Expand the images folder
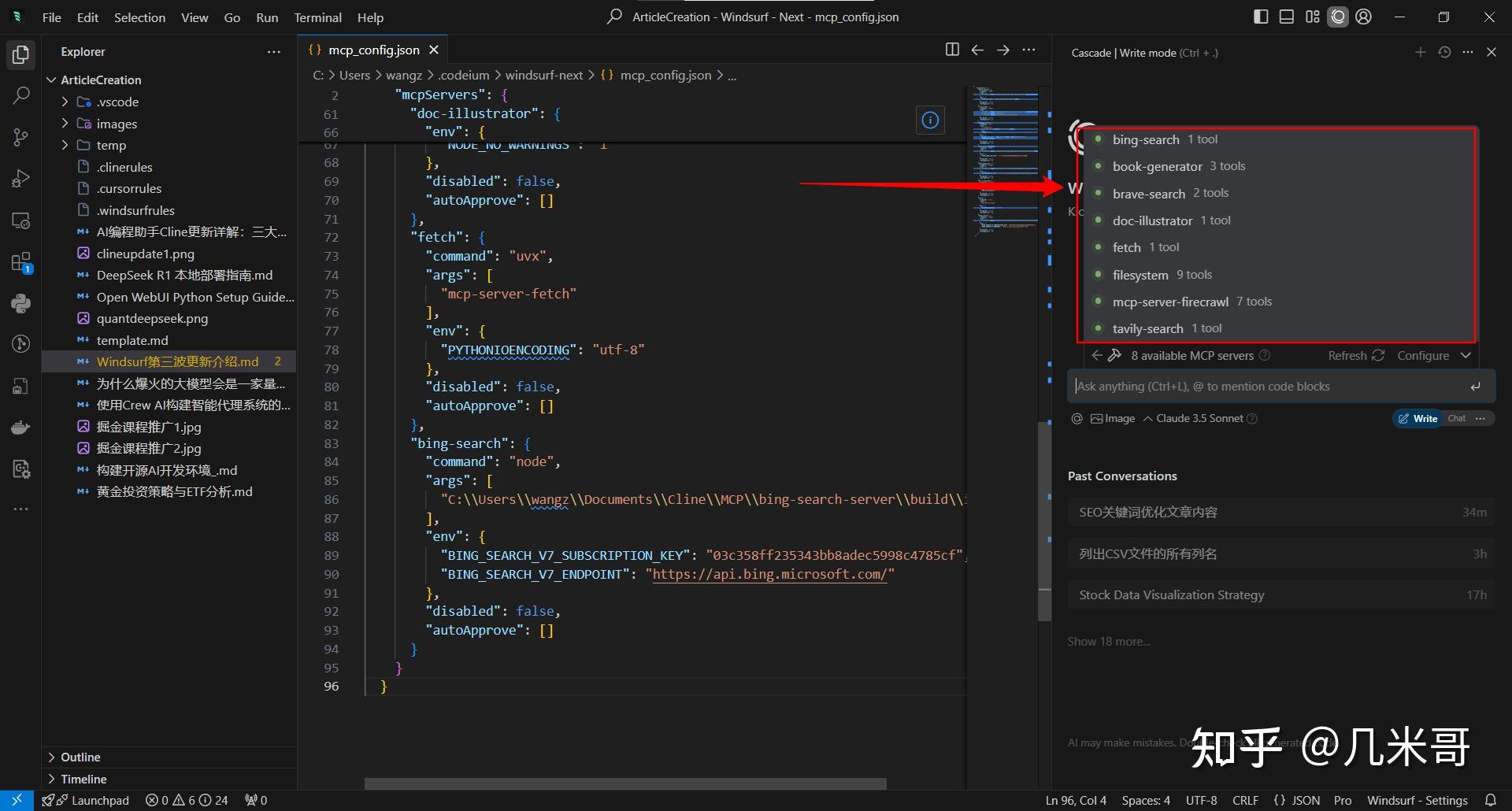Viewport: 1512px width, 811px height. (x=117, y=124)
